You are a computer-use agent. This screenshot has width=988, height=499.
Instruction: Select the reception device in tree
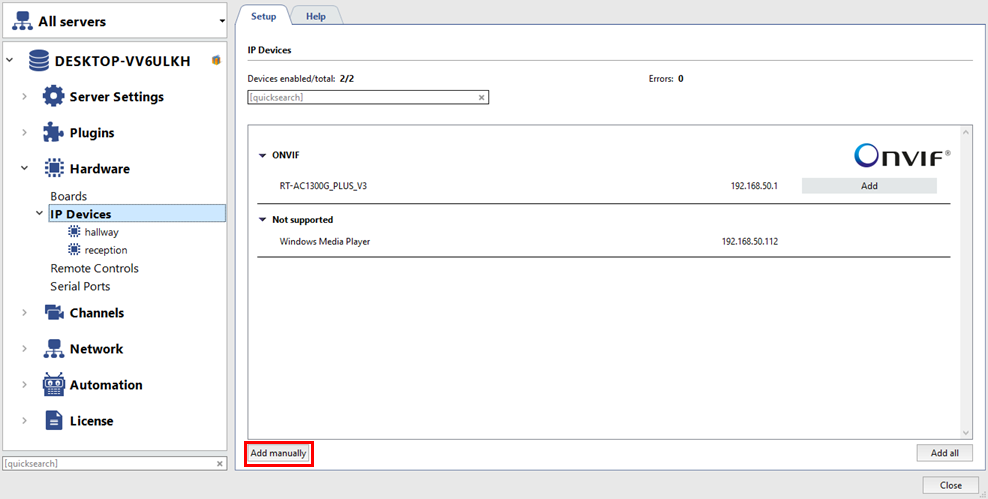click(105, 250)
